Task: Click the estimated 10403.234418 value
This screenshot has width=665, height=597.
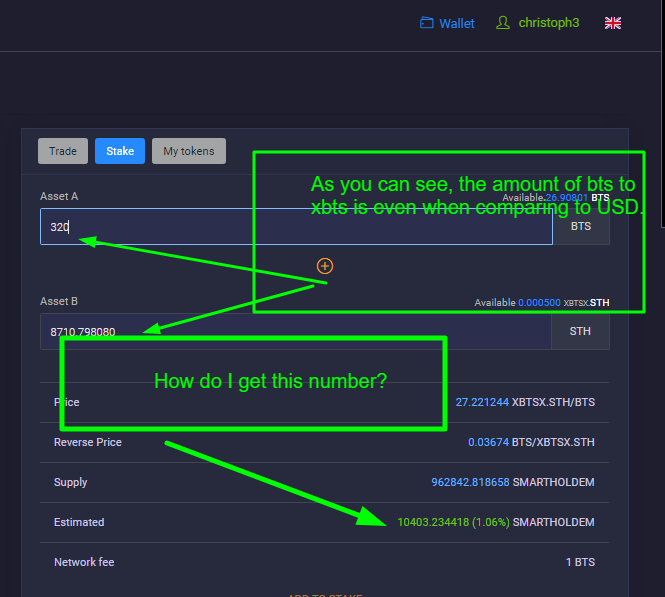Action: 433,522
